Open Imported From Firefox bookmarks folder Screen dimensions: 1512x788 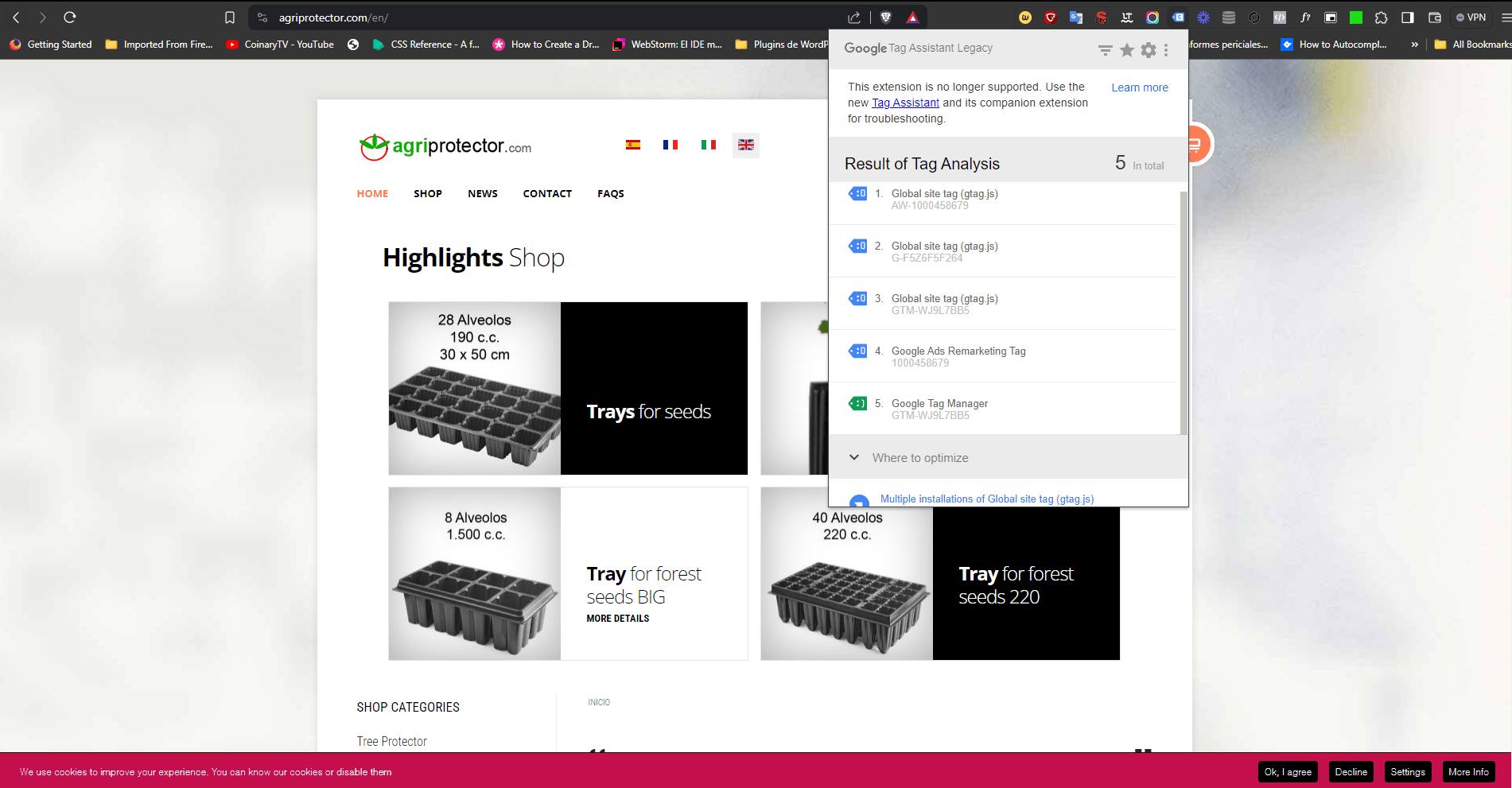click(159, 45)
